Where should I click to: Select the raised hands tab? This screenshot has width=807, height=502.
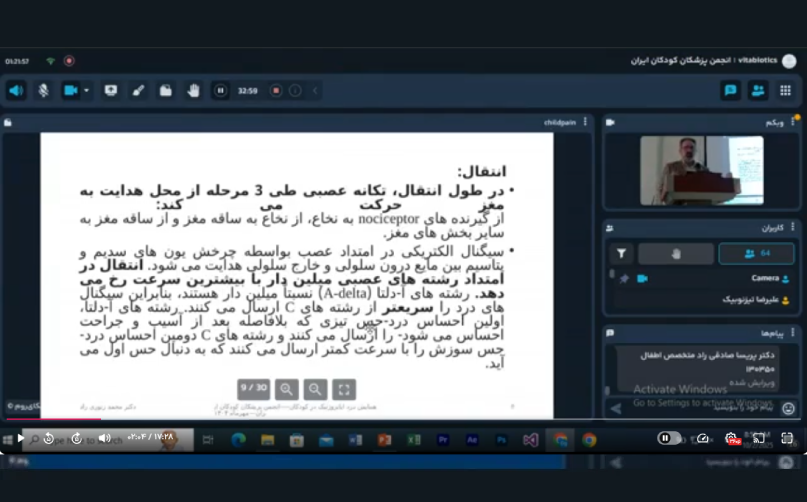[676, 253]
